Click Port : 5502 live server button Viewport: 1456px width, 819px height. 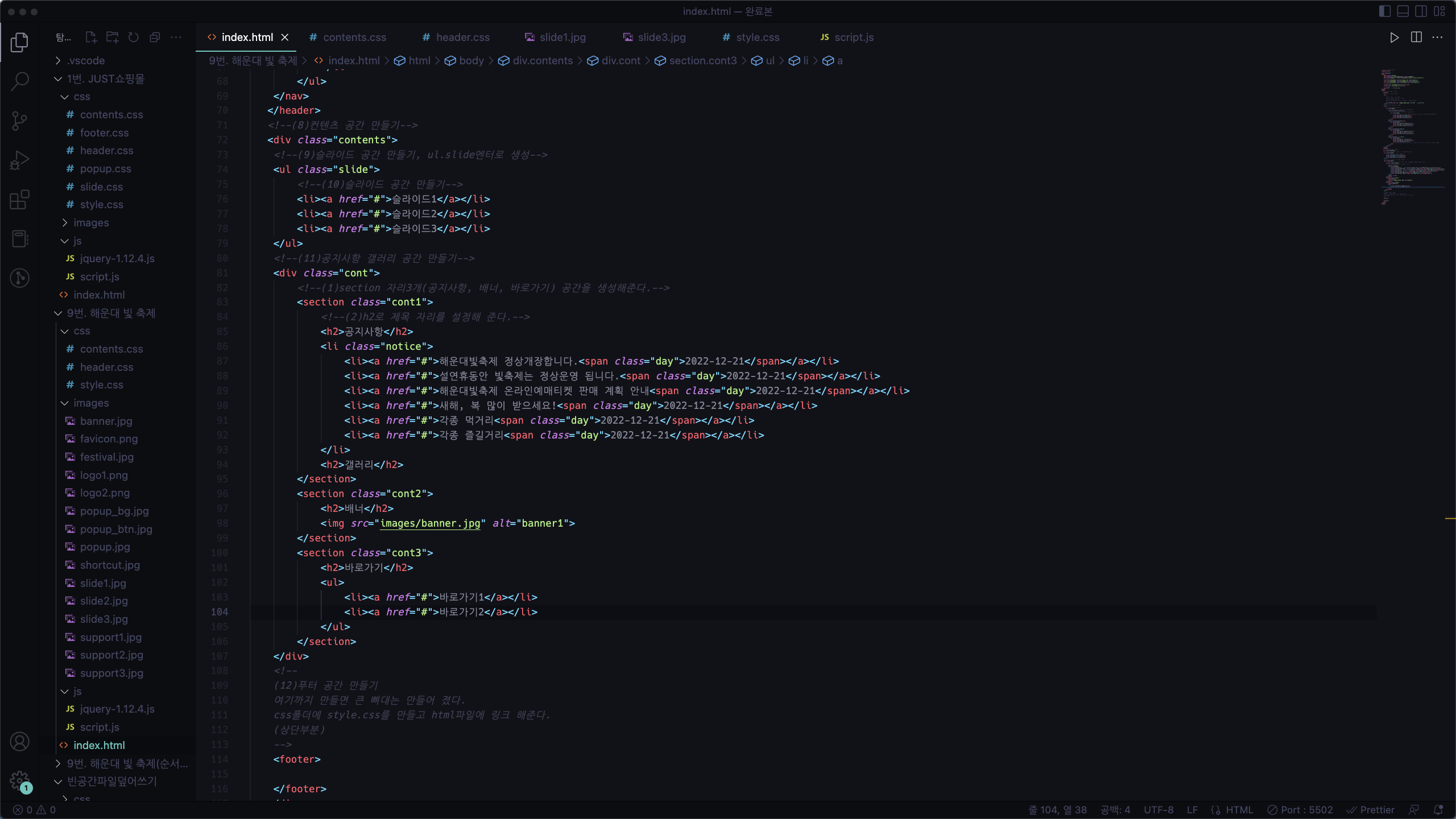pyautogui.click(x=1300, y=810)
